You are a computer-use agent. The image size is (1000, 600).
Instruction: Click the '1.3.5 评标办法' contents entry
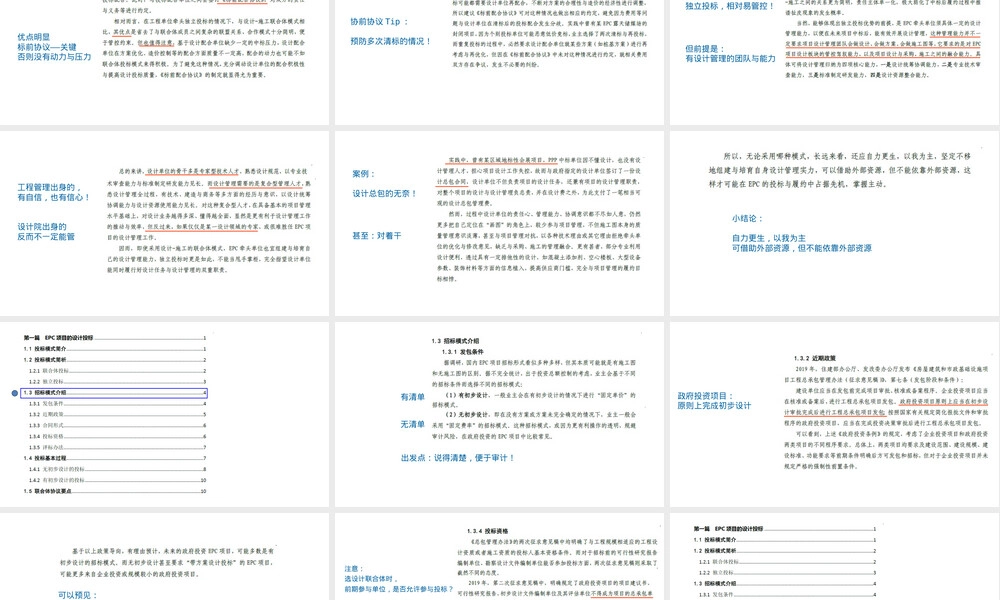click(x=117, y=447)
